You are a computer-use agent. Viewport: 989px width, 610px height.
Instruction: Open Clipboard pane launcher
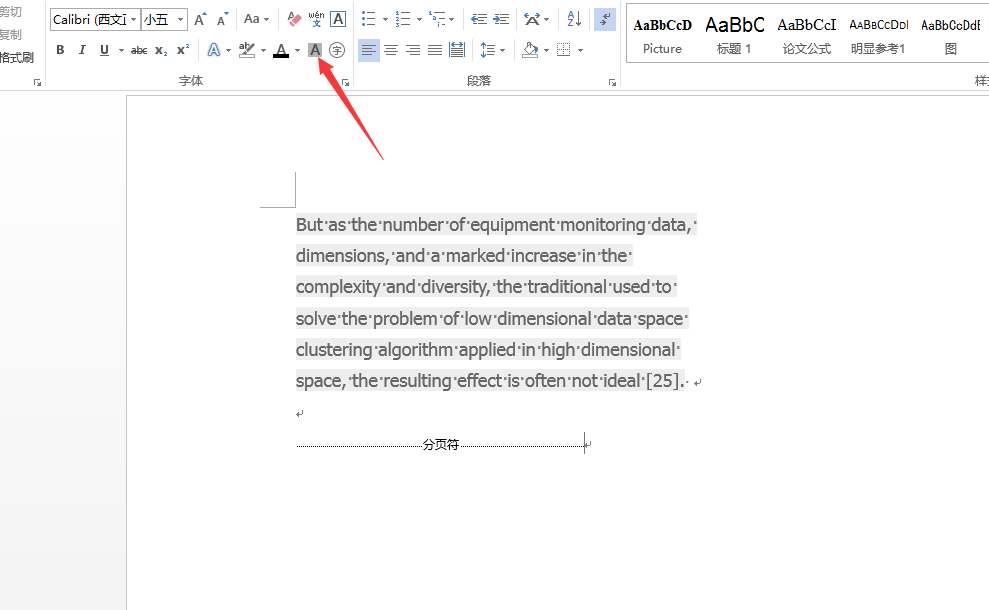37,83
